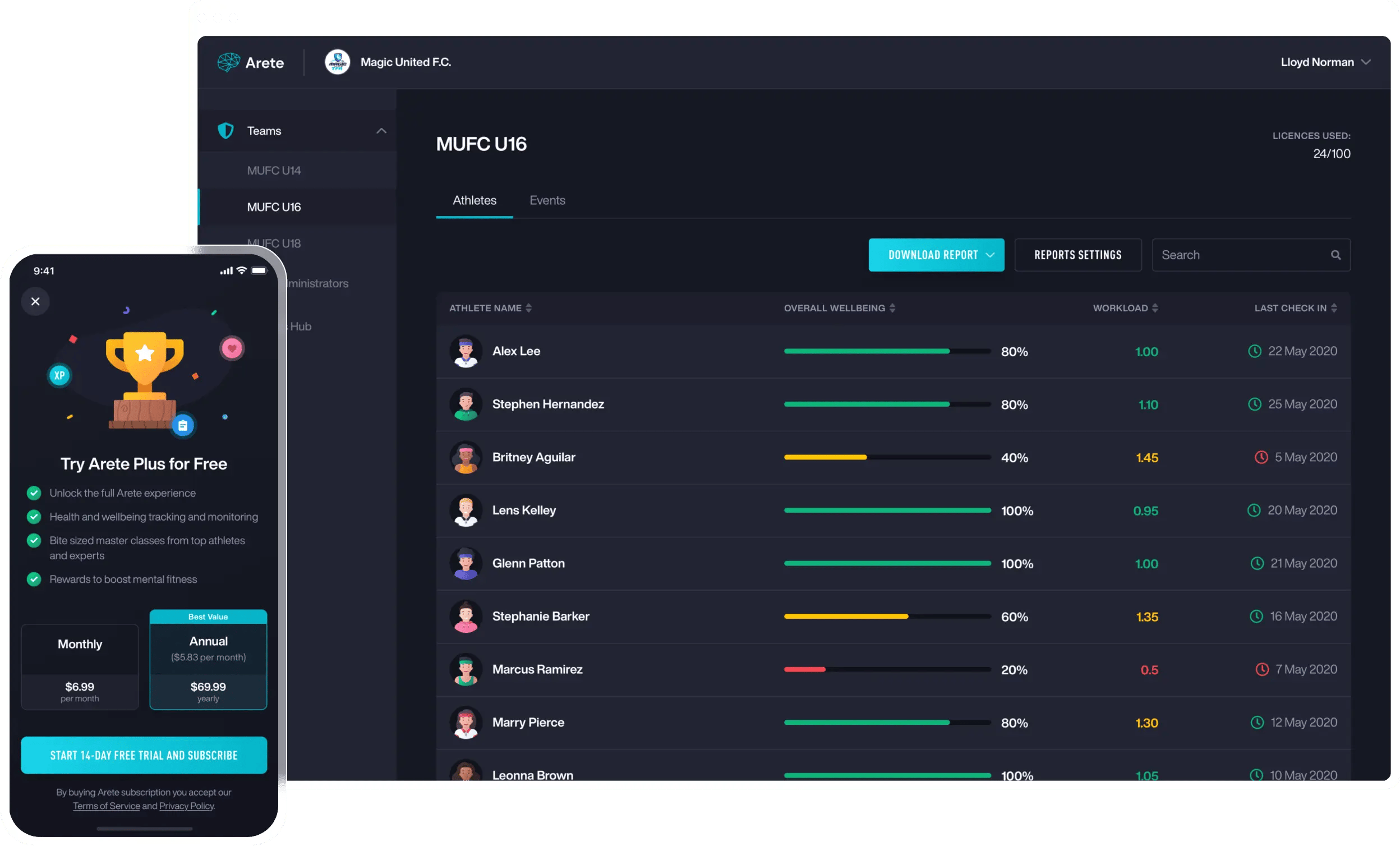Viewport: 1400px width, 846px height.
Task: Click the Lens Kelley athlete name
Action: [x=524, y=510]
